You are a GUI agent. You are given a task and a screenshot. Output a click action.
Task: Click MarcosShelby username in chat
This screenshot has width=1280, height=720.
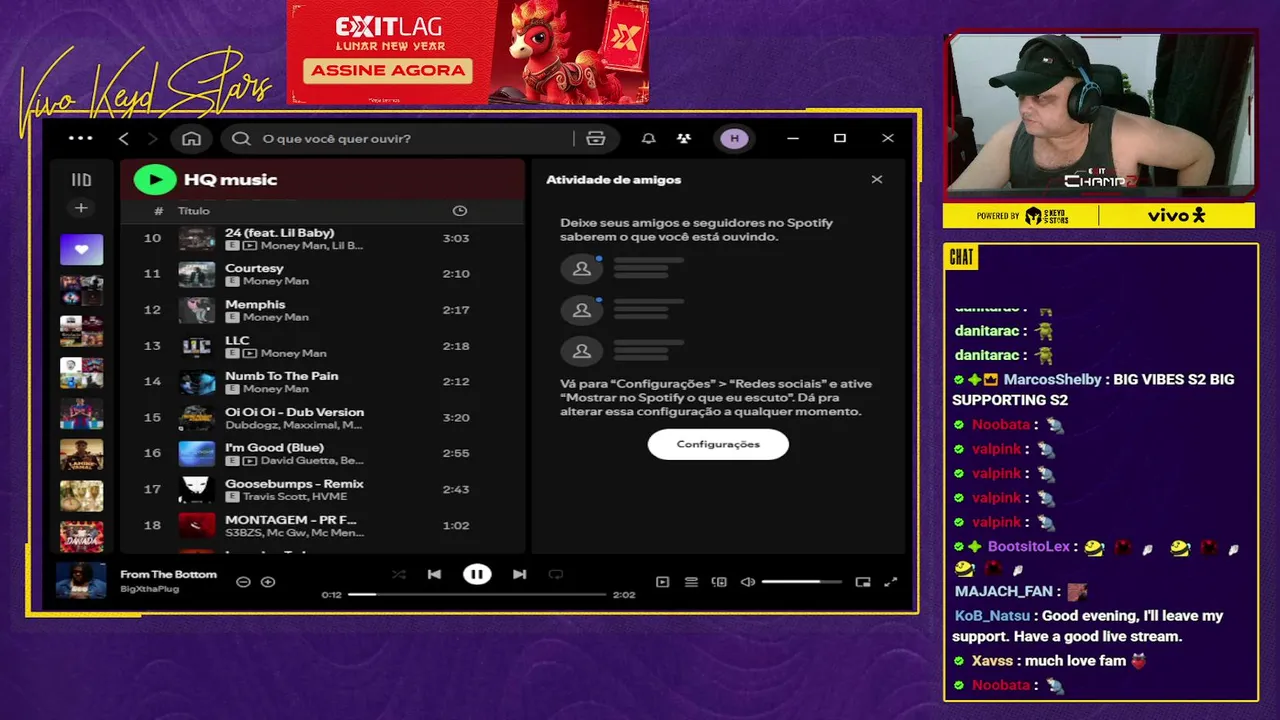[x=1052, y=380]
